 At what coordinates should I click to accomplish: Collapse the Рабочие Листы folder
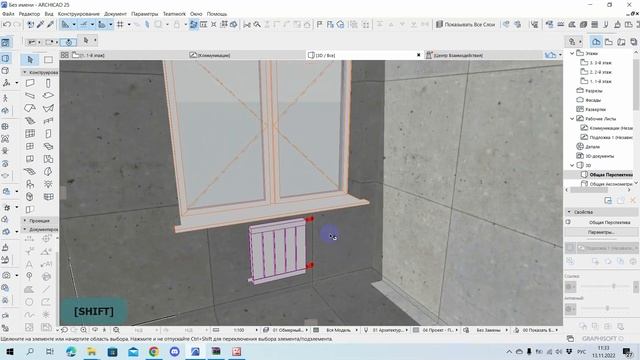(x=572, y=118)
